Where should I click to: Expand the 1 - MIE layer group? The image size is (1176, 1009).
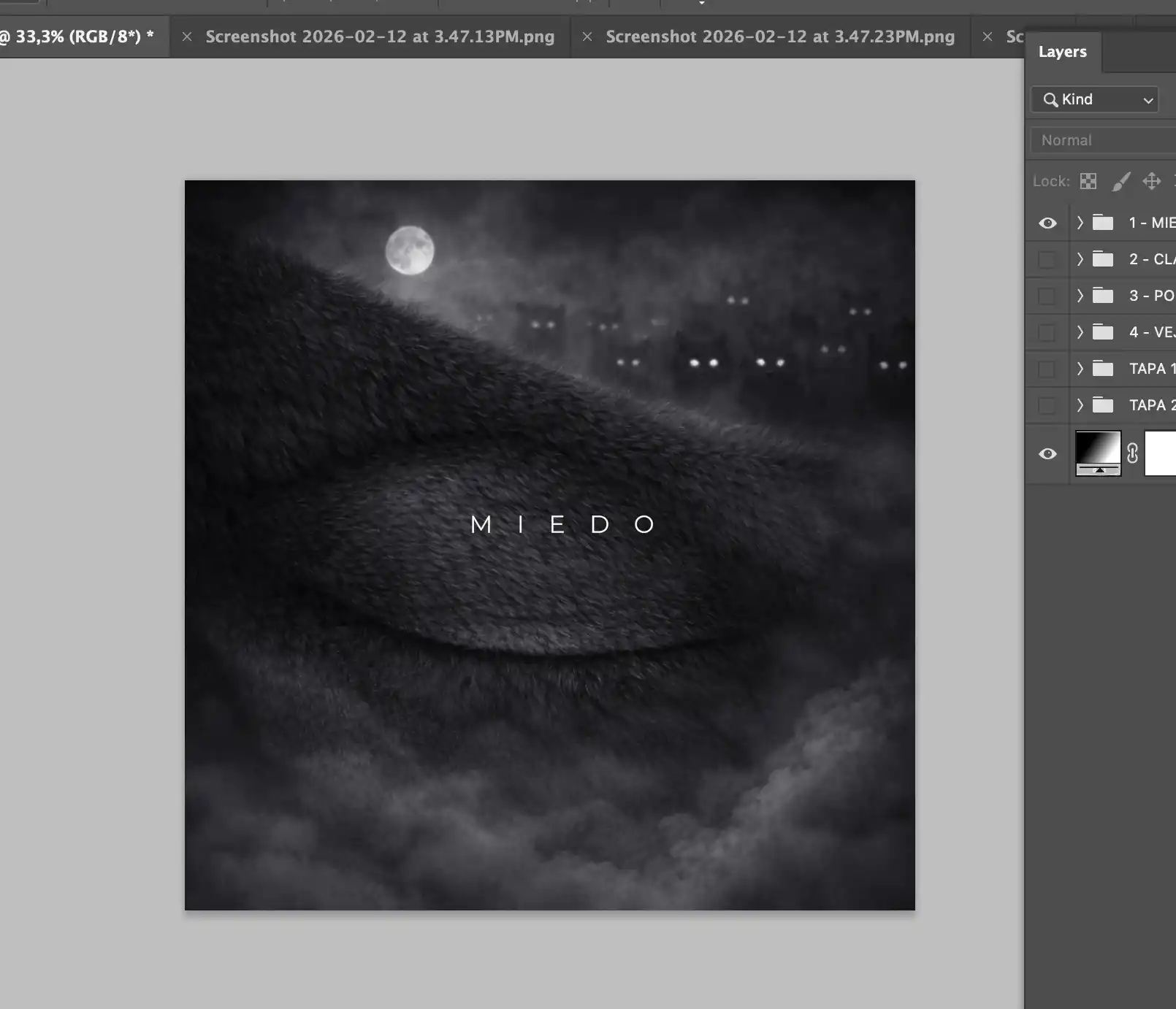[1080, 223]
